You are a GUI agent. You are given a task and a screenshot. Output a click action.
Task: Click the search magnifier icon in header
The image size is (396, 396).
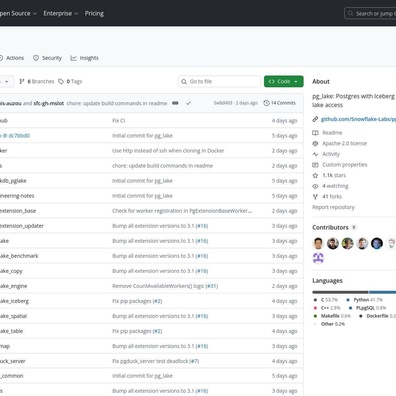point(350,13)
